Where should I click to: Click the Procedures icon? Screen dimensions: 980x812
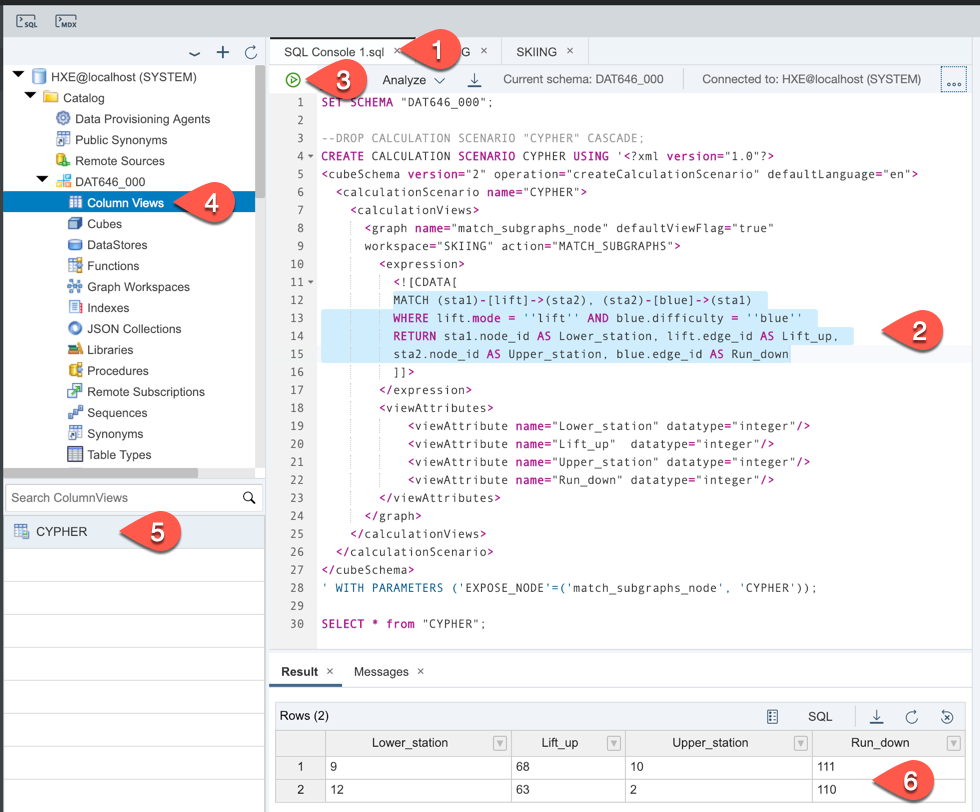pyautogui.click(x=75, y=370)
